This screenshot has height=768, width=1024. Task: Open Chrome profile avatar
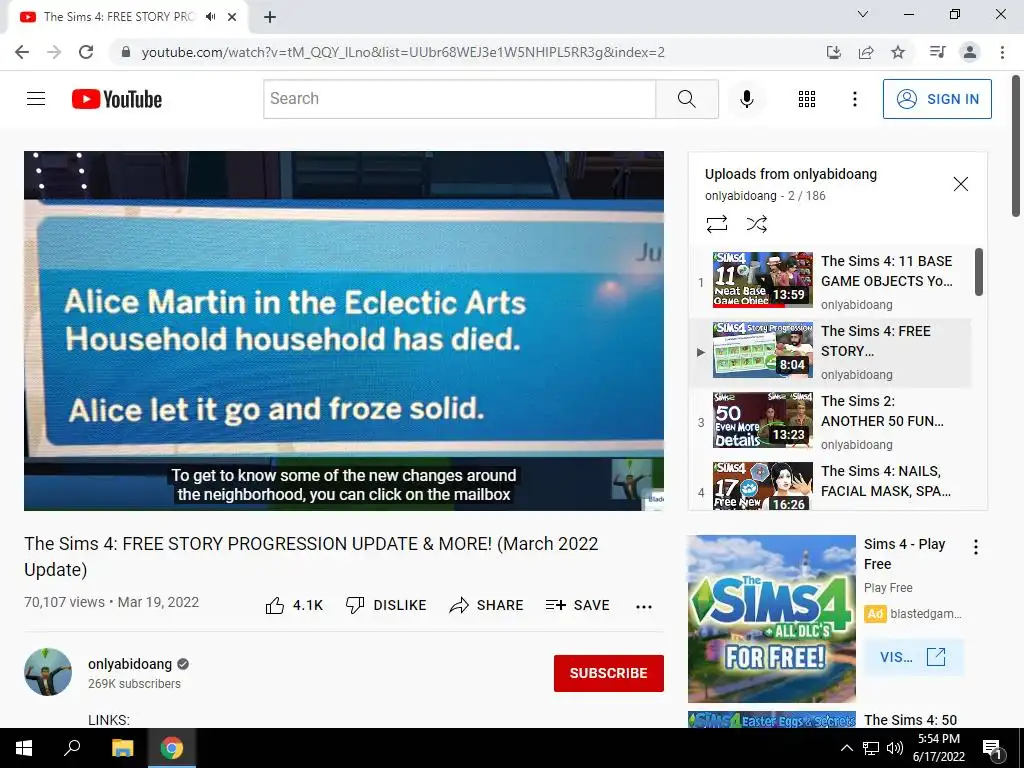tap(970, 52)
